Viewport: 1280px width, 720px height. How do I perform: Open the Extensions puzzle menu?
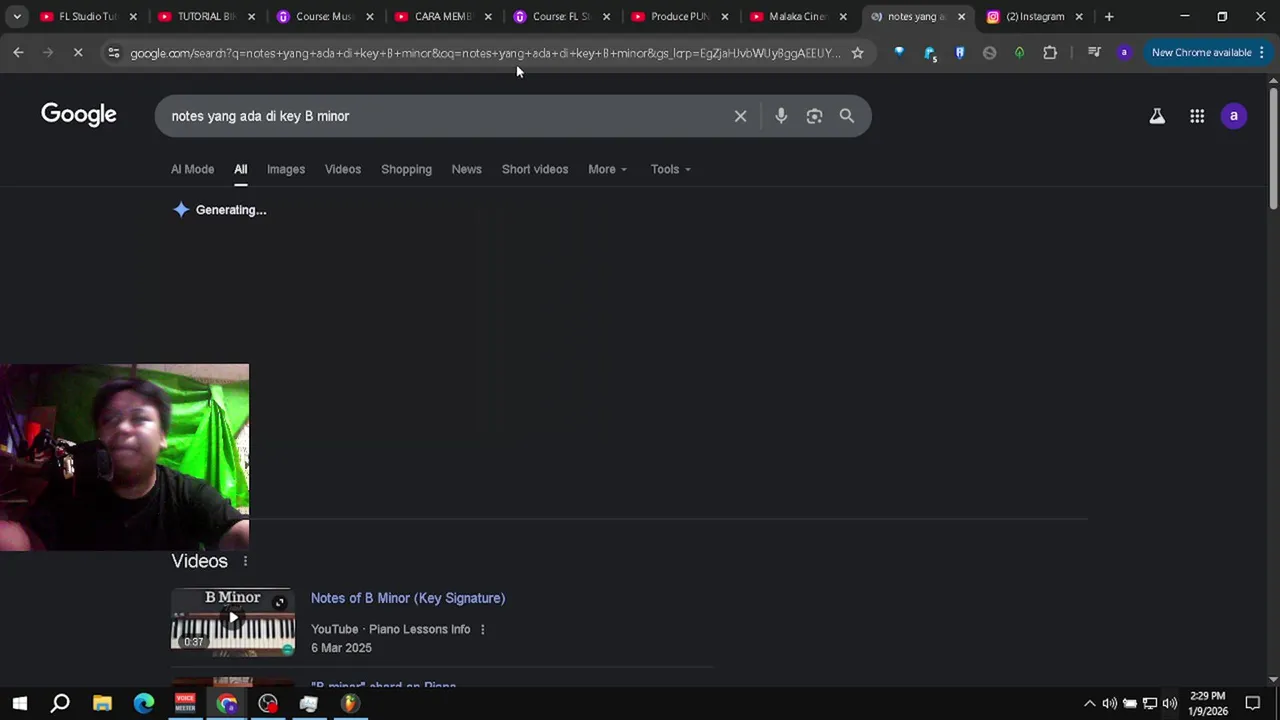point(1050,53)
